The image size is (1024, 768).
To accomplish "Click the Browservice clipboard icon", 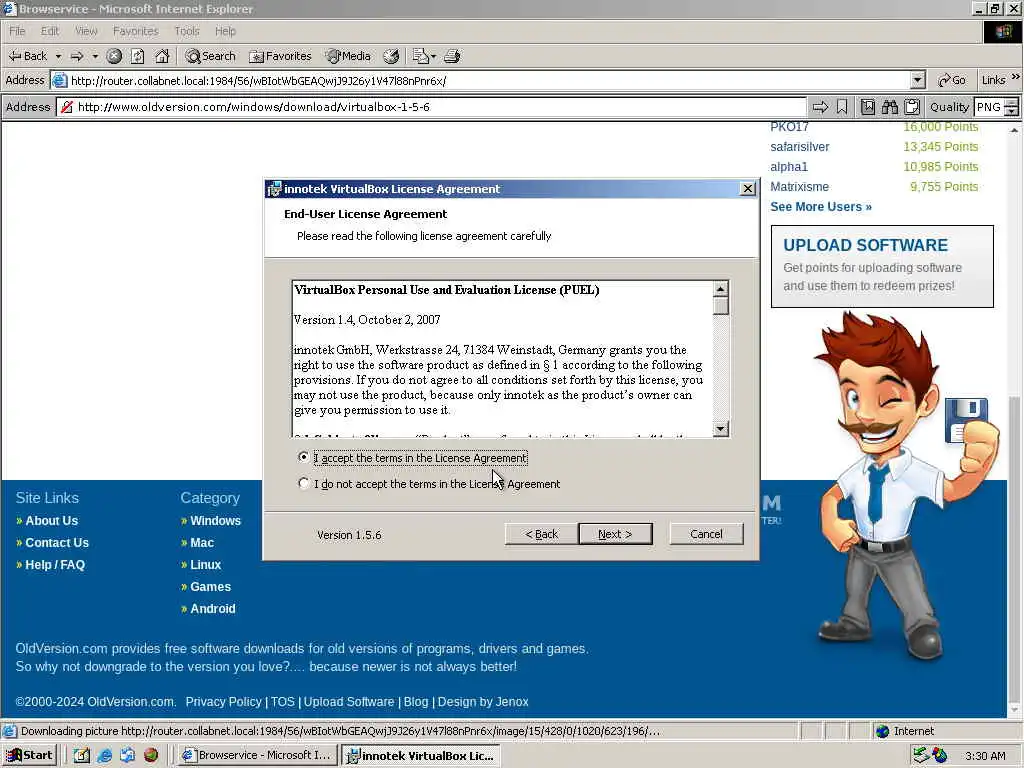I will coord(912,107).
